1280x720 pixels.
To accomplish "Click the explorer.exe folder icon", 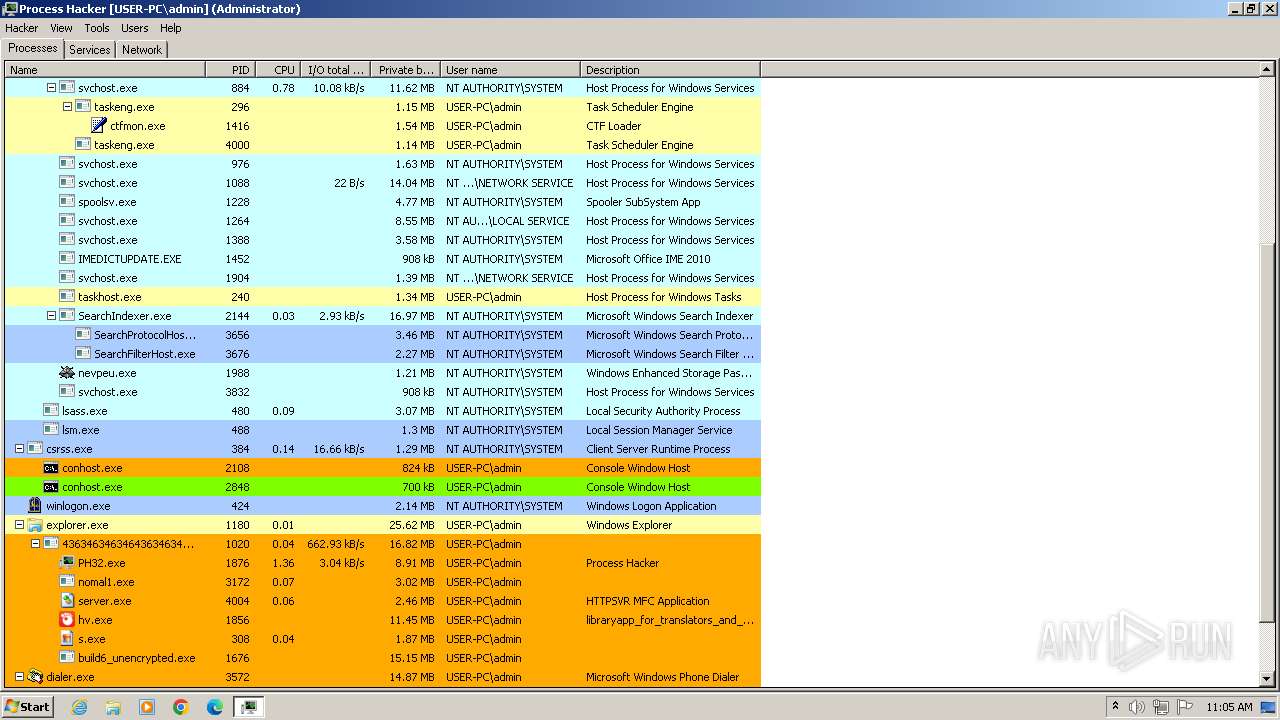I will 35,525.
